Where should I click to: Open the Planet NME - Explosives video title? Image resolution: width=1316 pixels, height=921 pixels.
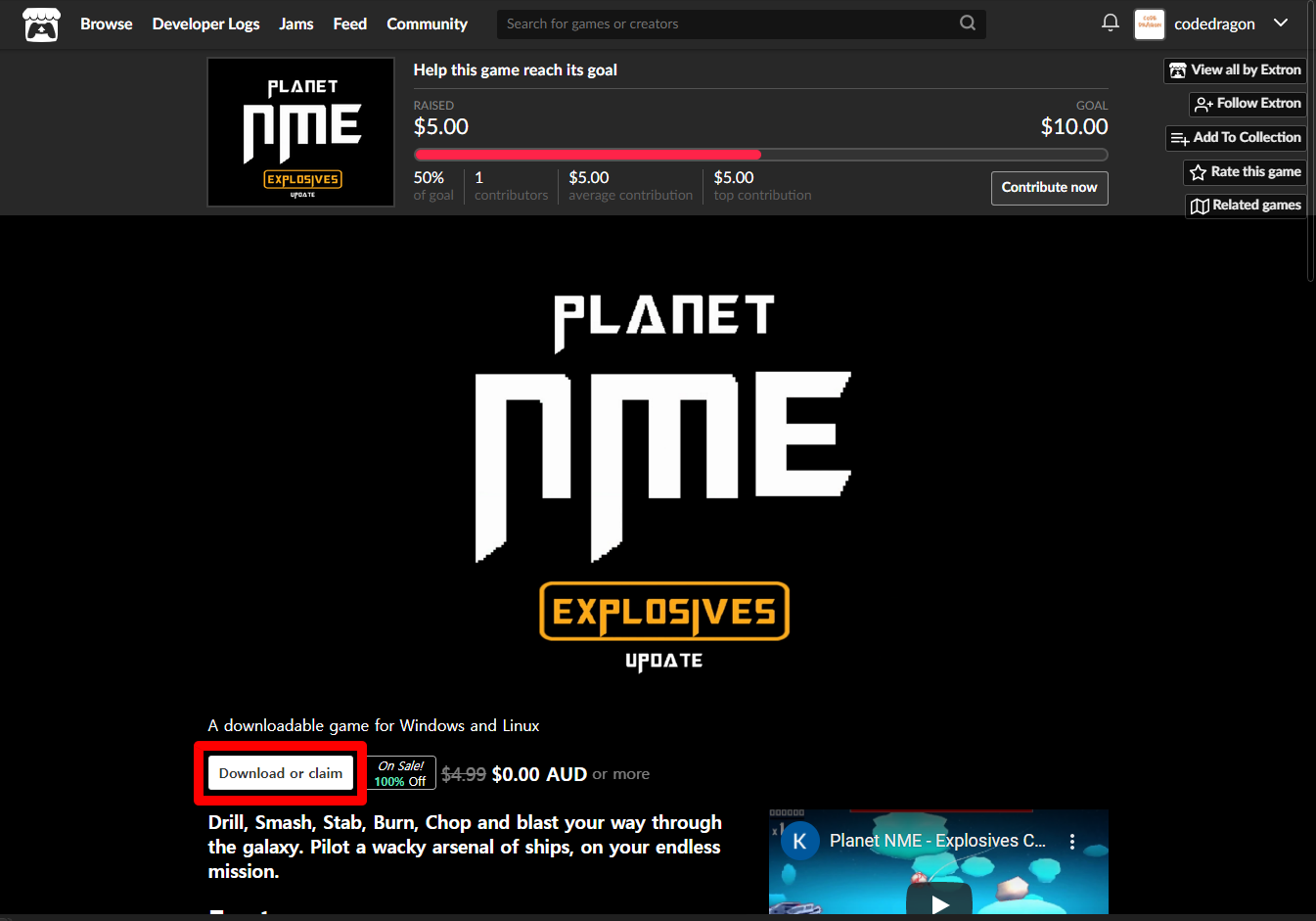[937, 841]
